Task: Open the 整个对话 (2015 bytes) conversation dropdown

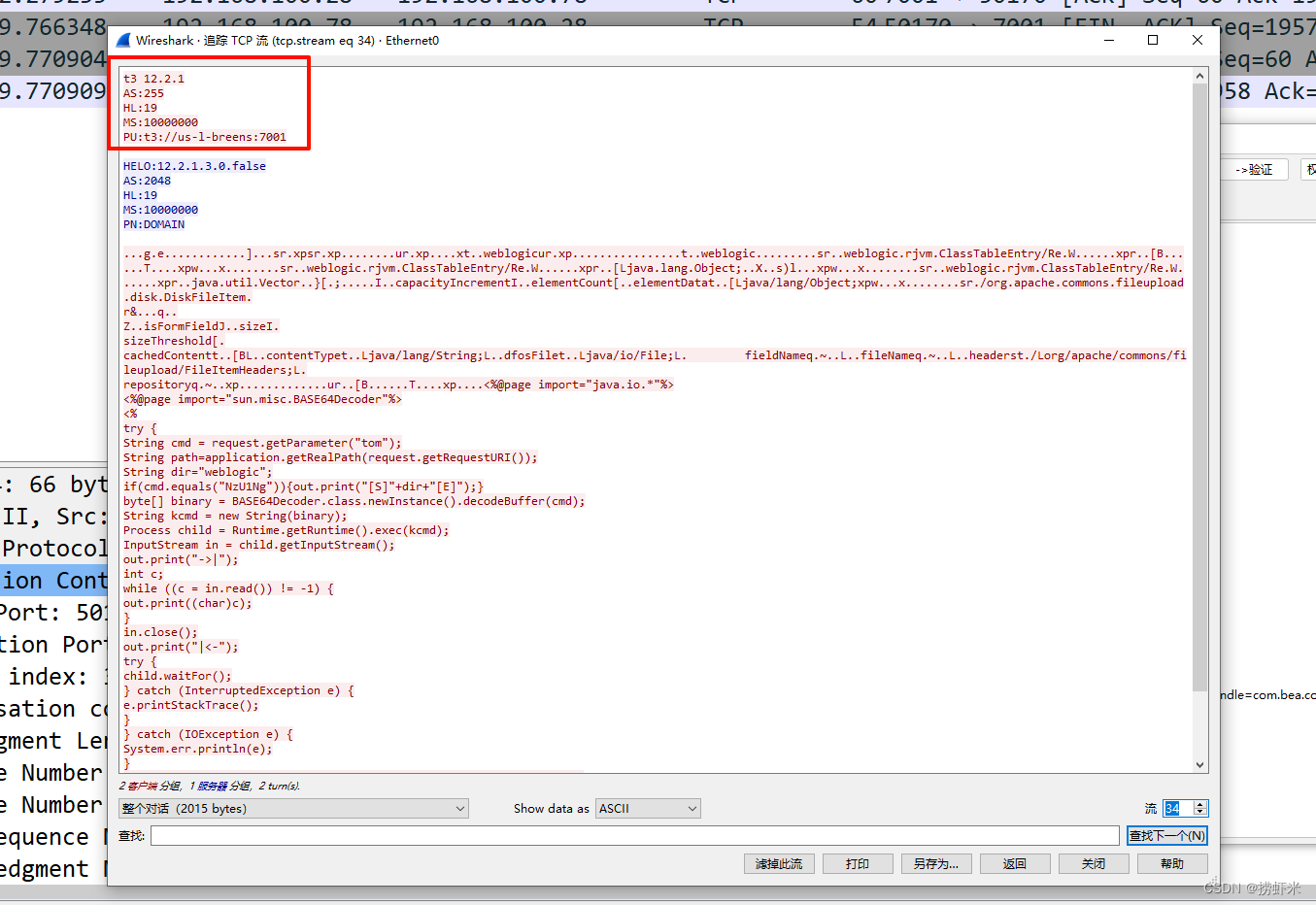Action: point(293,809)
